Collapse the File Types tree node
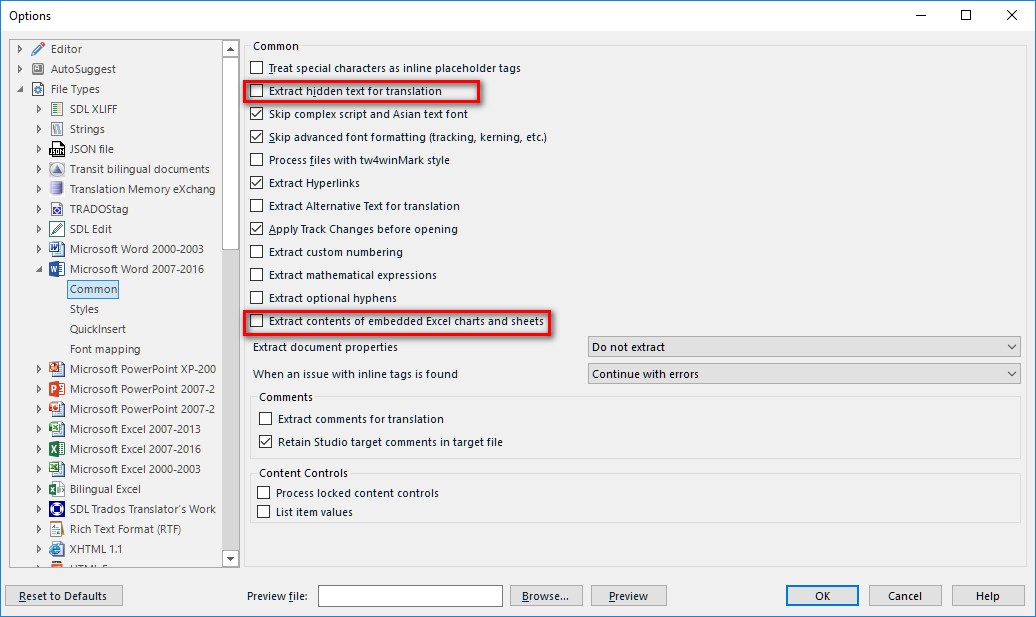Screen dimensions: 1036x617 tap(20, 89)
